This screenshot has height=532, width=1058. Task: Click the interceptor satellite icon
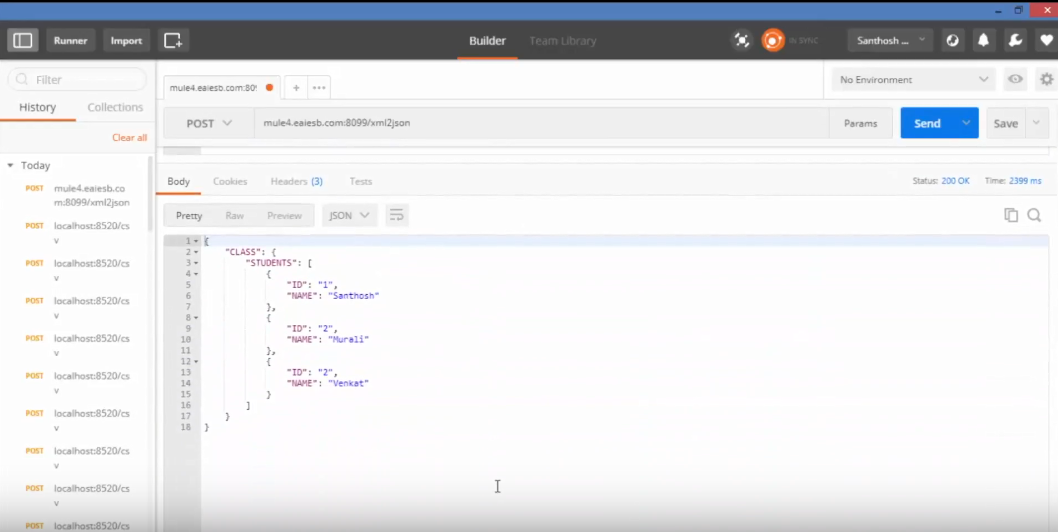coord(742,41)
